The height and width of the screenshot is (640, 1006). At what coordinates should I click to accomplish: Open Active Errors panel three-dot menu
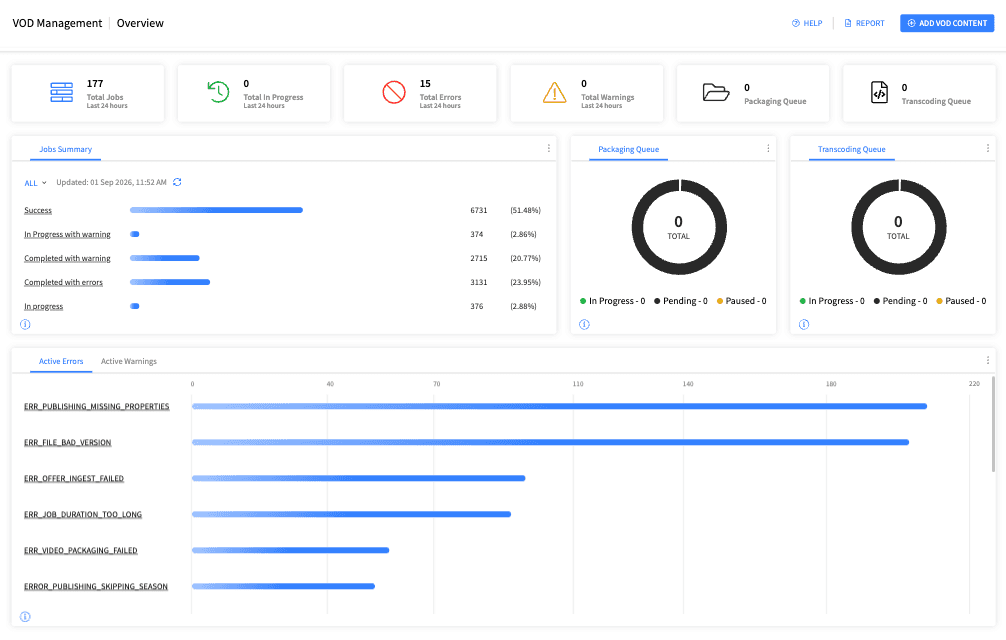987,360
